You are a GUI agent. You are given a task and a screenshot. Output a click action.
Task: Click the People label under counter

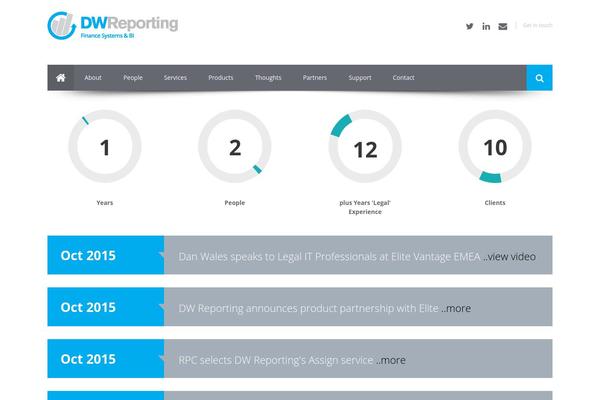coord(235,203)
